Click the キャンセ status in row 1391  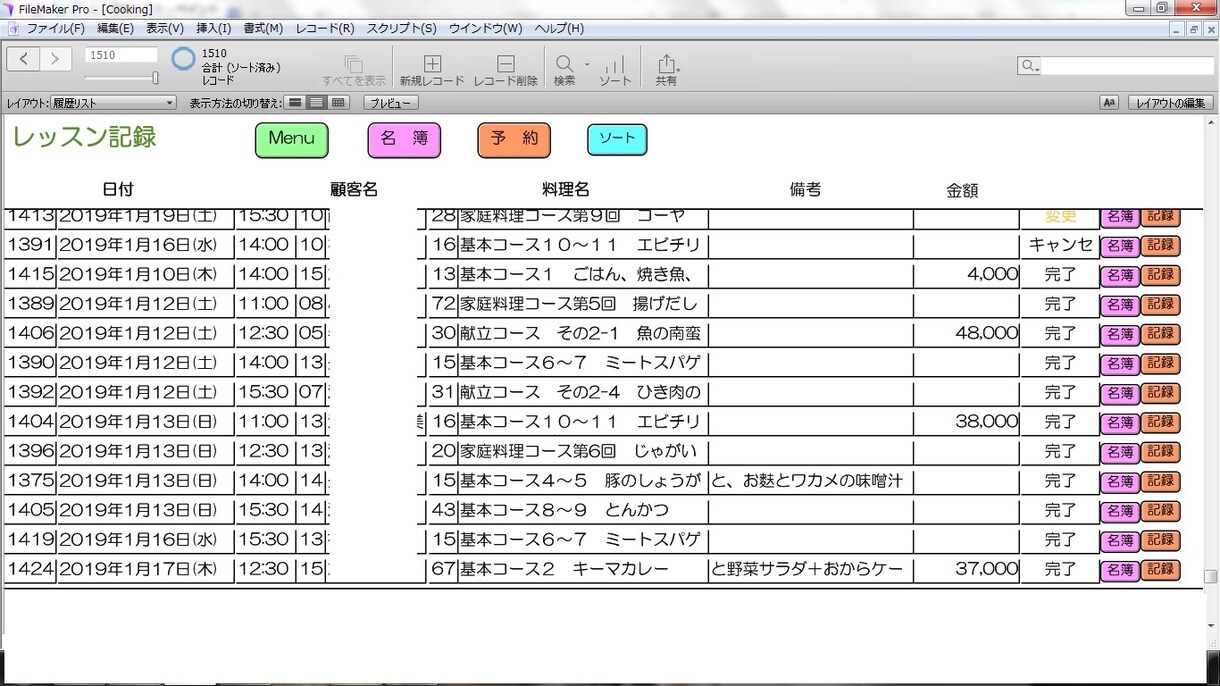[x=1060, y=245]
